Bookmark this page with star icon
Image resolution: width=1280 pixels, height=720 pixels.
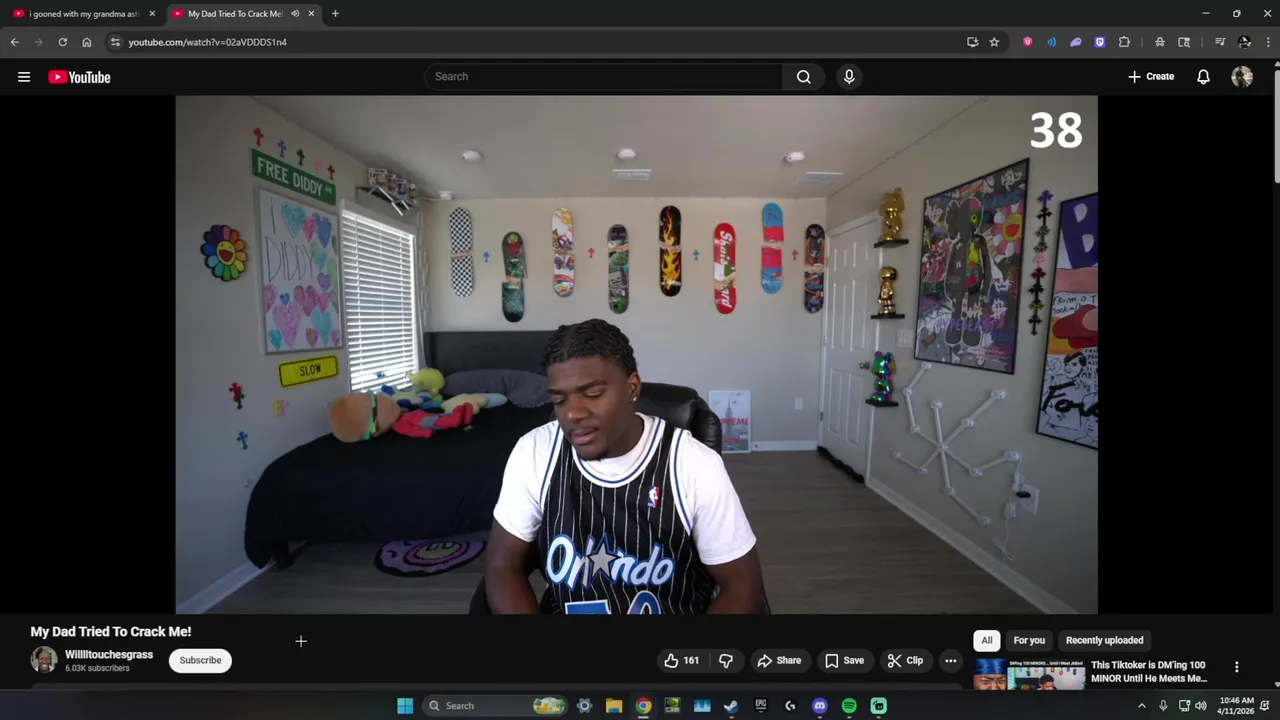pos(994,42)
